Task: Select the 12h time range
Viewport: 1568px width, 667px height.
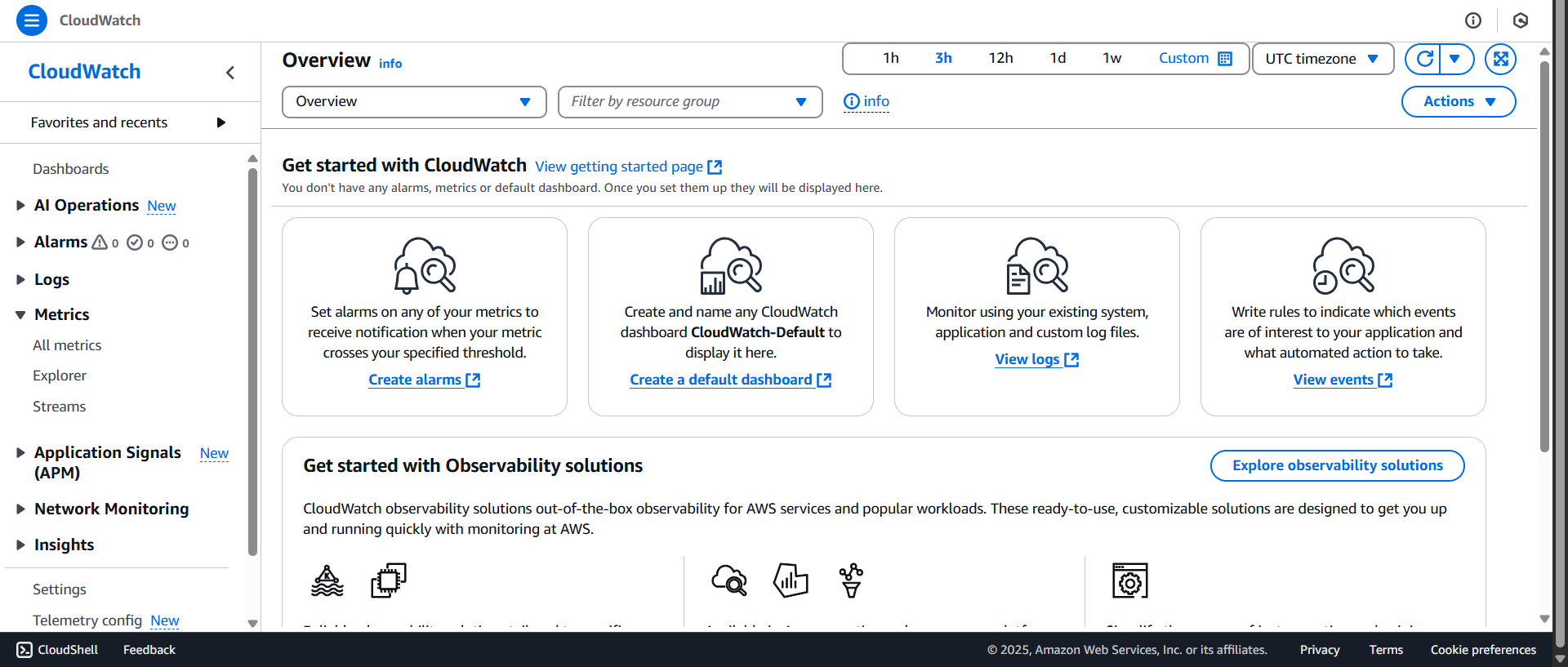Action: (x=1000, y=59)
